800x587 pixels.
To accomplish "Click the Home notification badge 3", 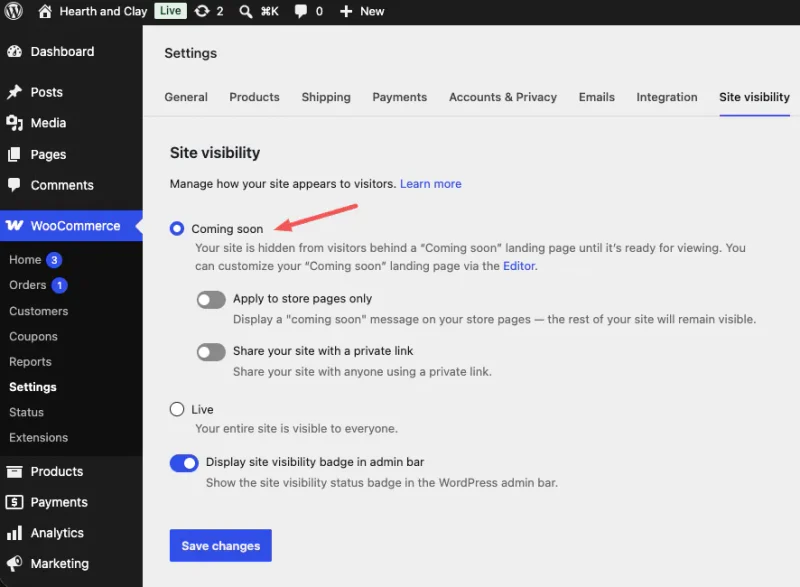I will [x=54, y=260].
